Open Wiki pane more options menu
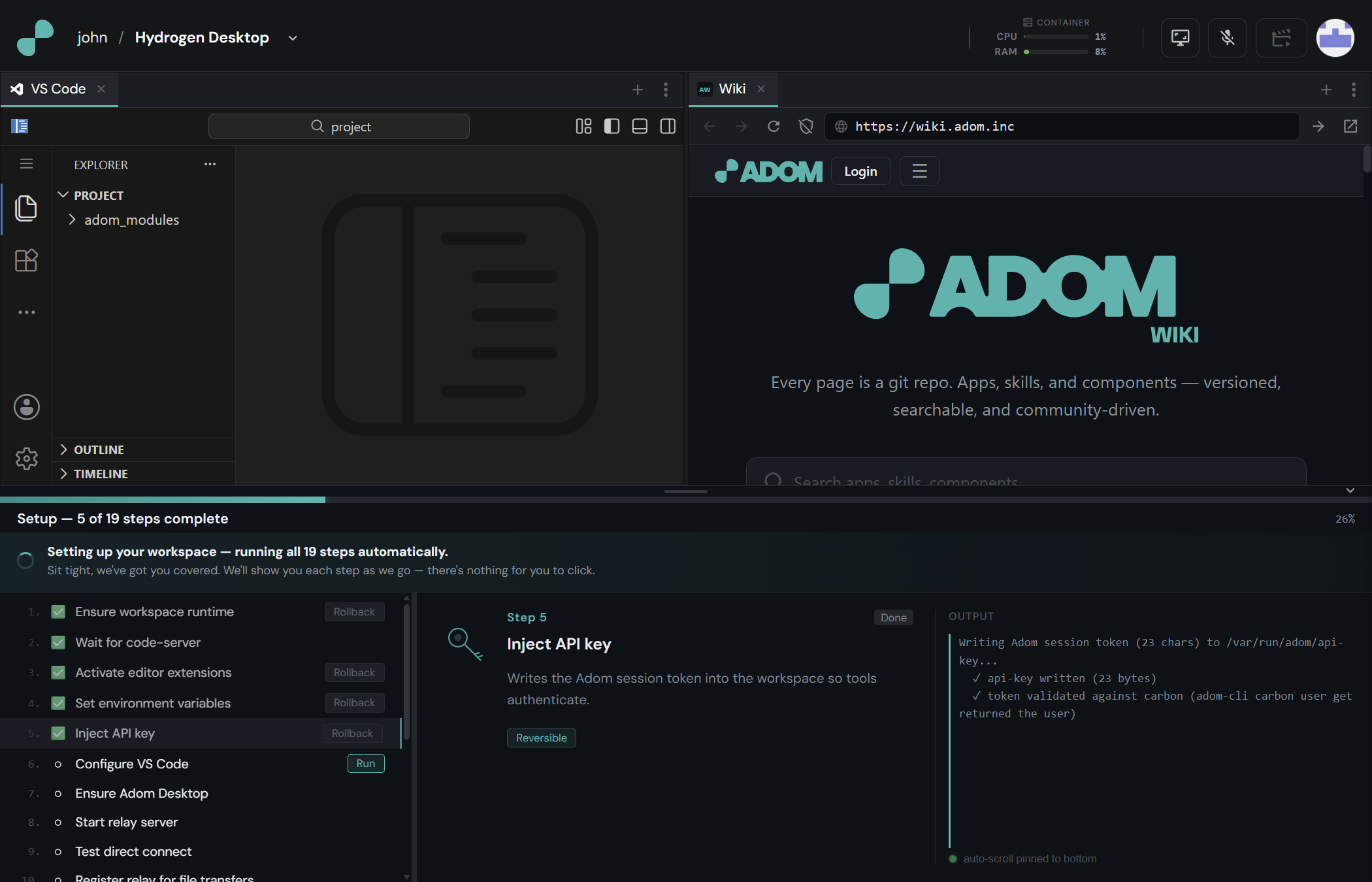 click(x=1354, y=90)
